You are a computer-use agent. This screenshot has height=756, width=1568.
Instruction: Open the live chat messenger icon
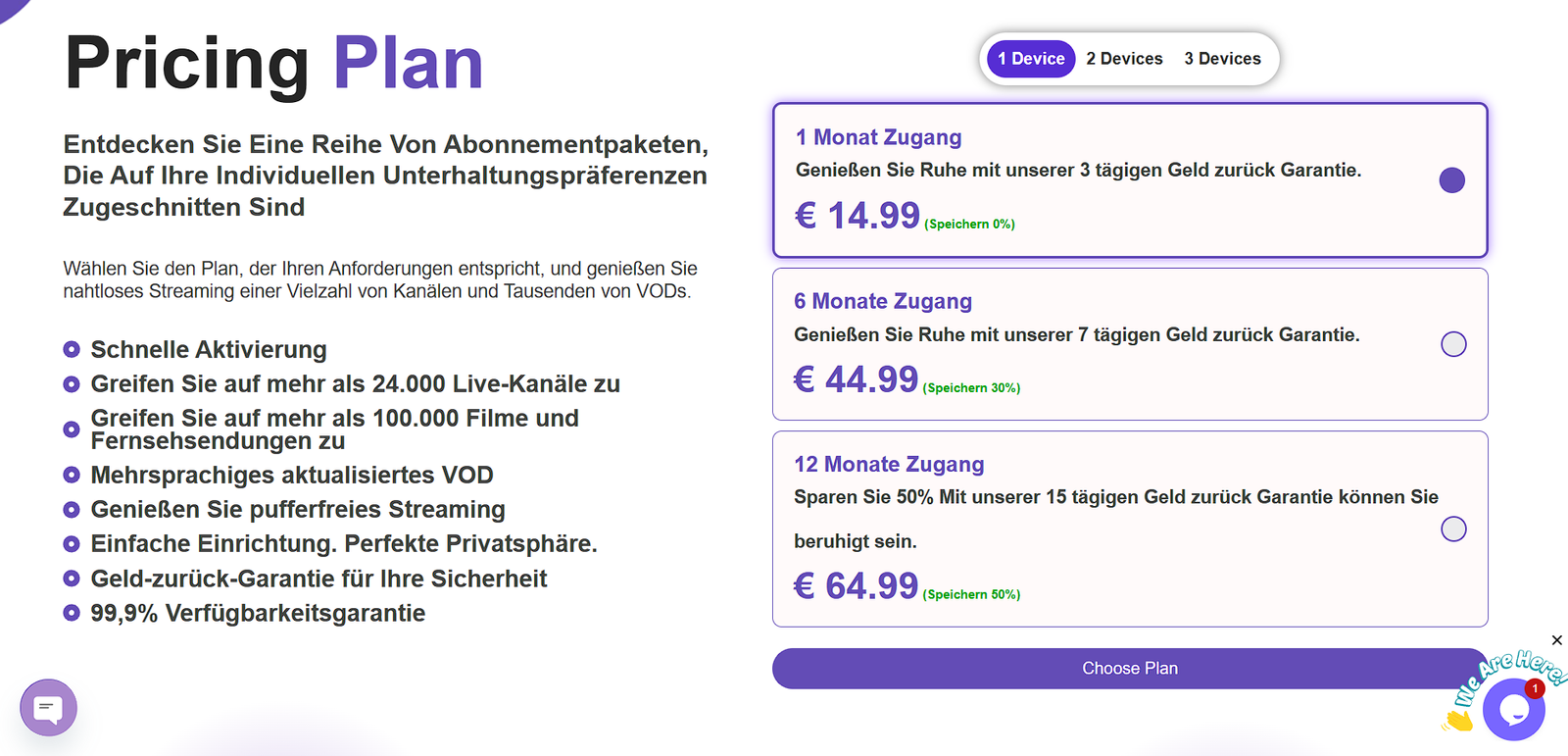pyautogui.click(x=1513, y=710)
